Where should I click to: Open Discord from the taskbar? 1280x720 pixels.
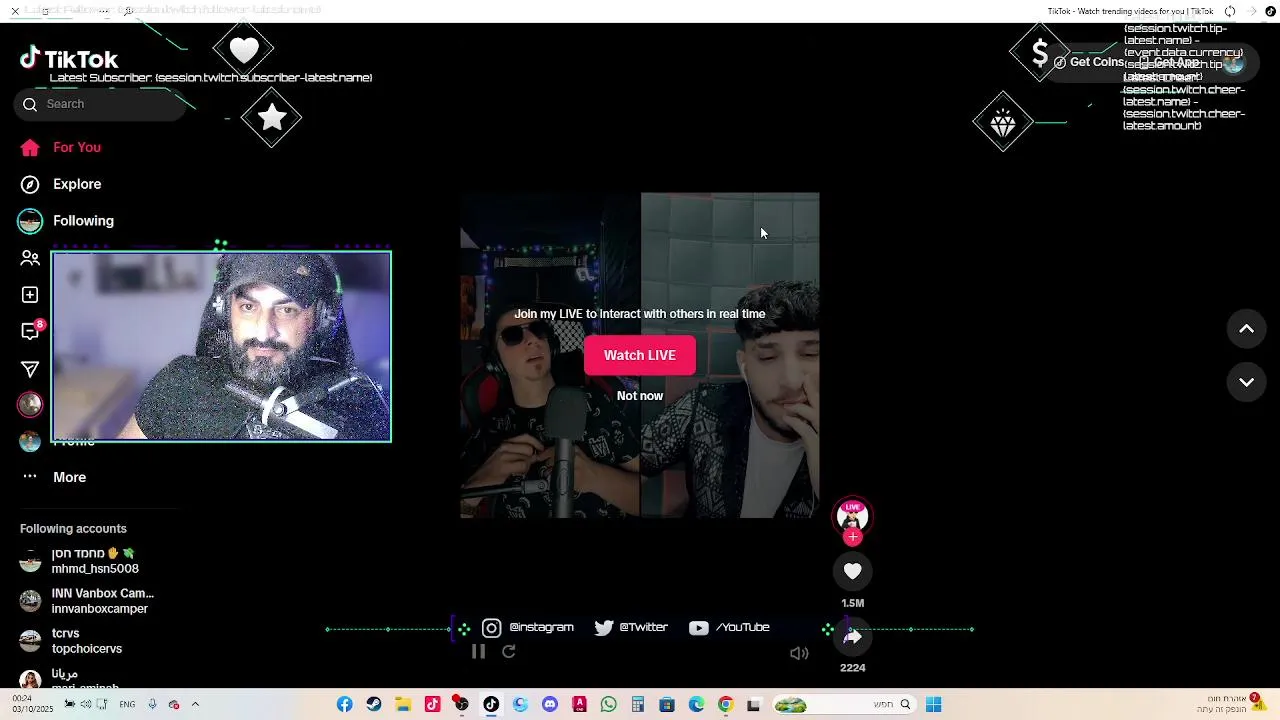coord(549,705)
